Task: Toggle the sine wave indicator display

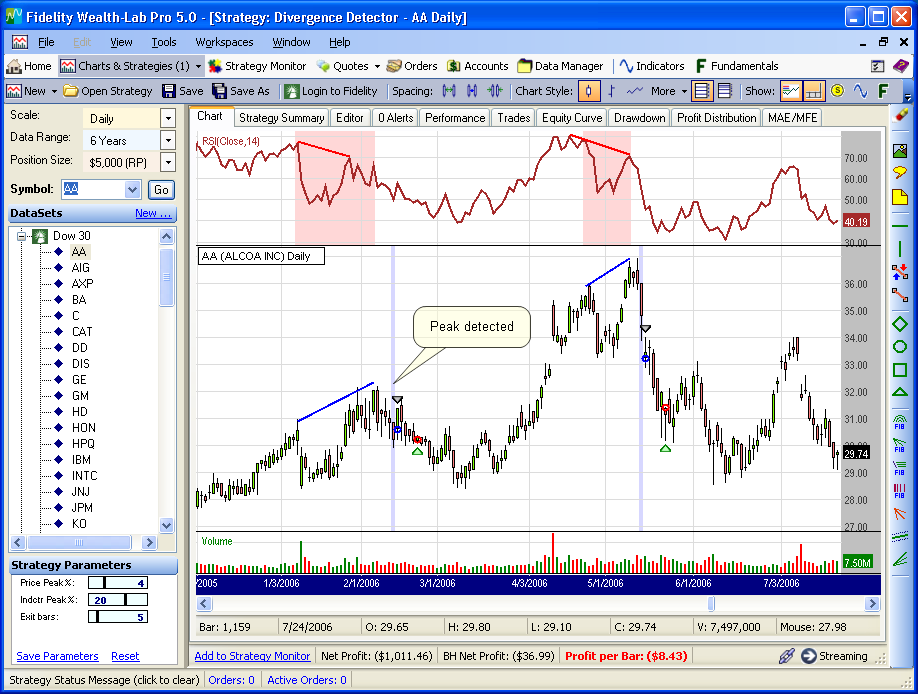Action: (859, 90)
